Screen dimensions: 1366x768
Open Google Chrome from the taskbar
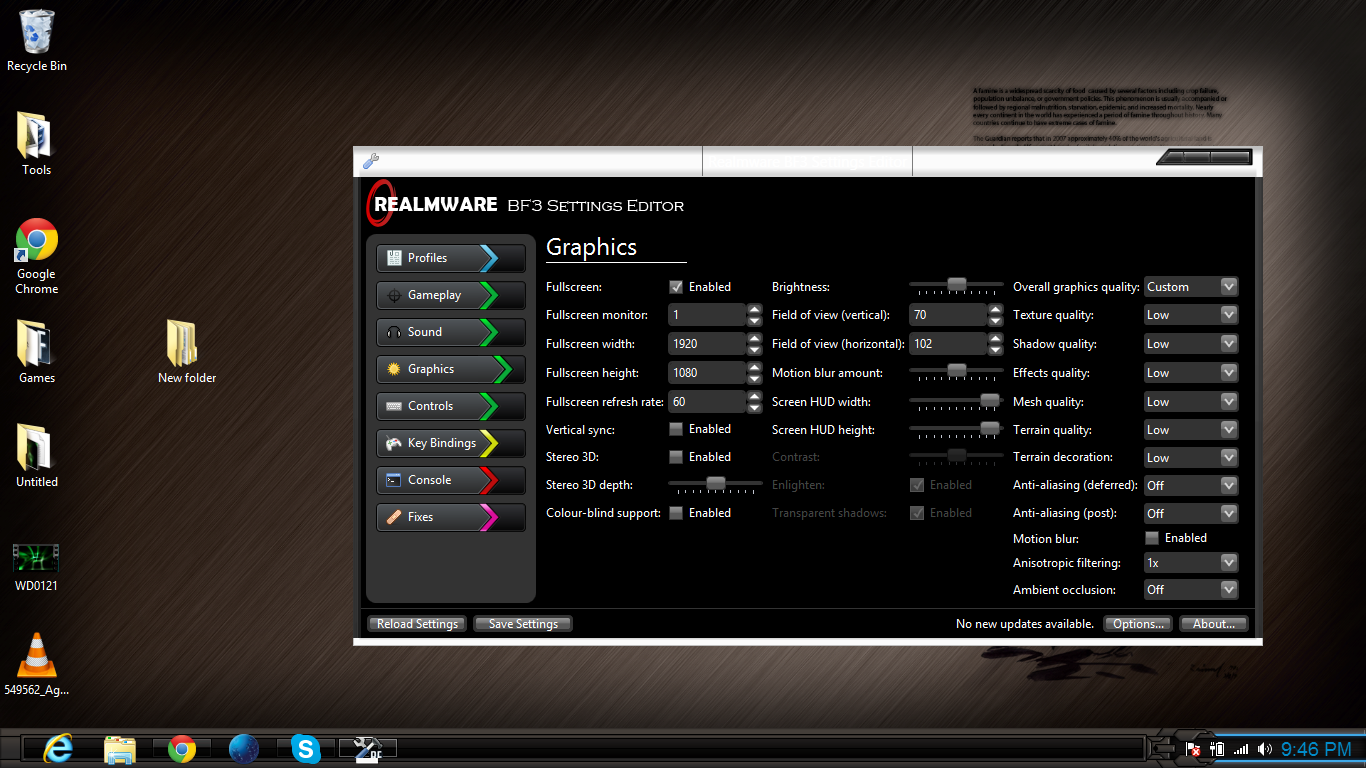click(182, 748)
